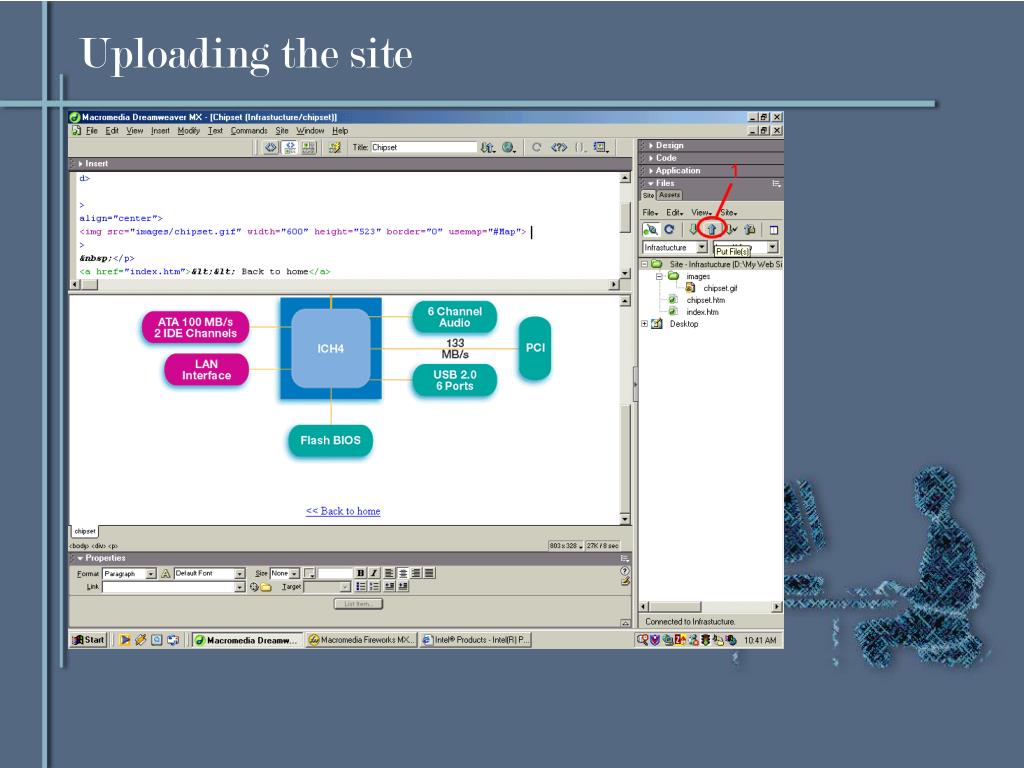This screenshot has height=768, width=1024.
Task: Create ordered list in Properties
Action: pos(374,586)
